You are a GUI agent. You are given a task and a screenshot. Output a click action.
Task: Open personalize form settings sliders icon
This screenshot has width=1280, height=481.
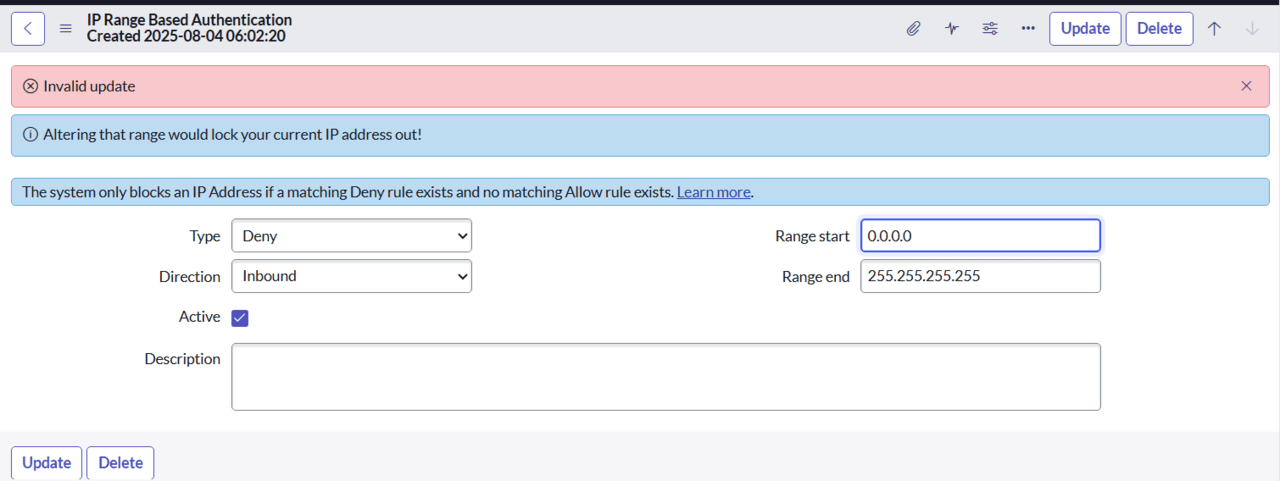[990, 29]
